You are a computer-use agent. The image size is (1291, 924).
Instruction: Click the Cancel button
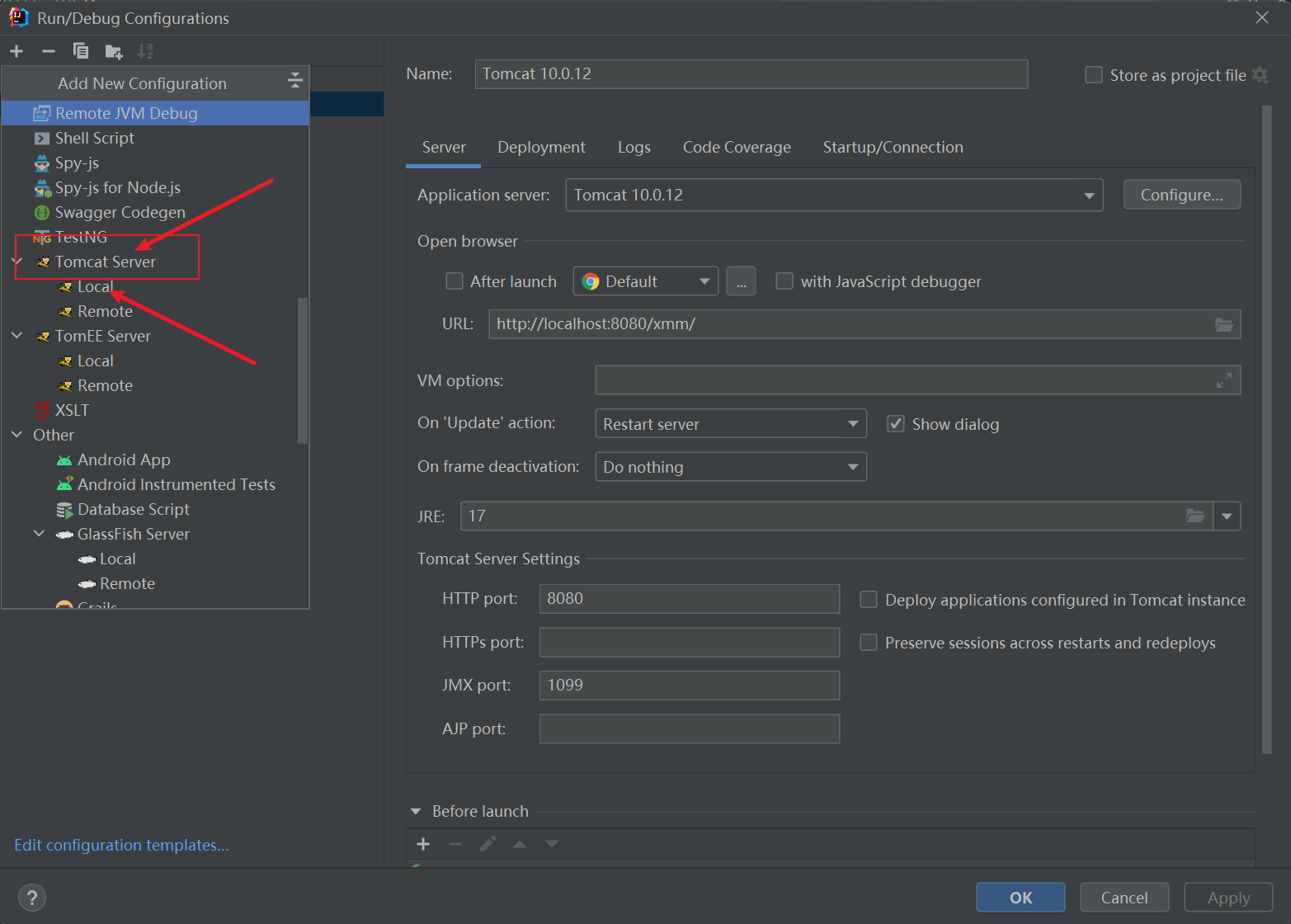[x=1124, y=898]
